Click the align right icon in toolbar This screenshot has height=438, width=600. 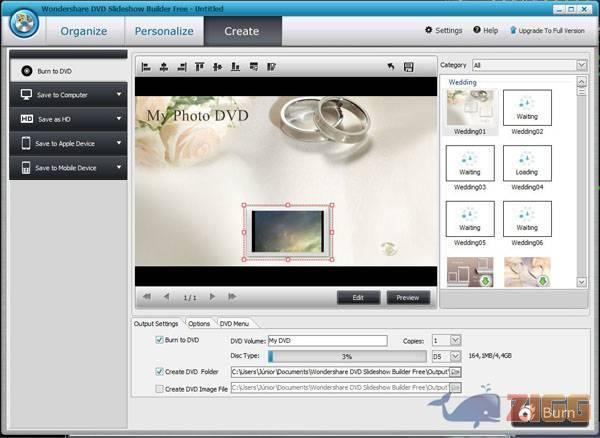point(181,67)
